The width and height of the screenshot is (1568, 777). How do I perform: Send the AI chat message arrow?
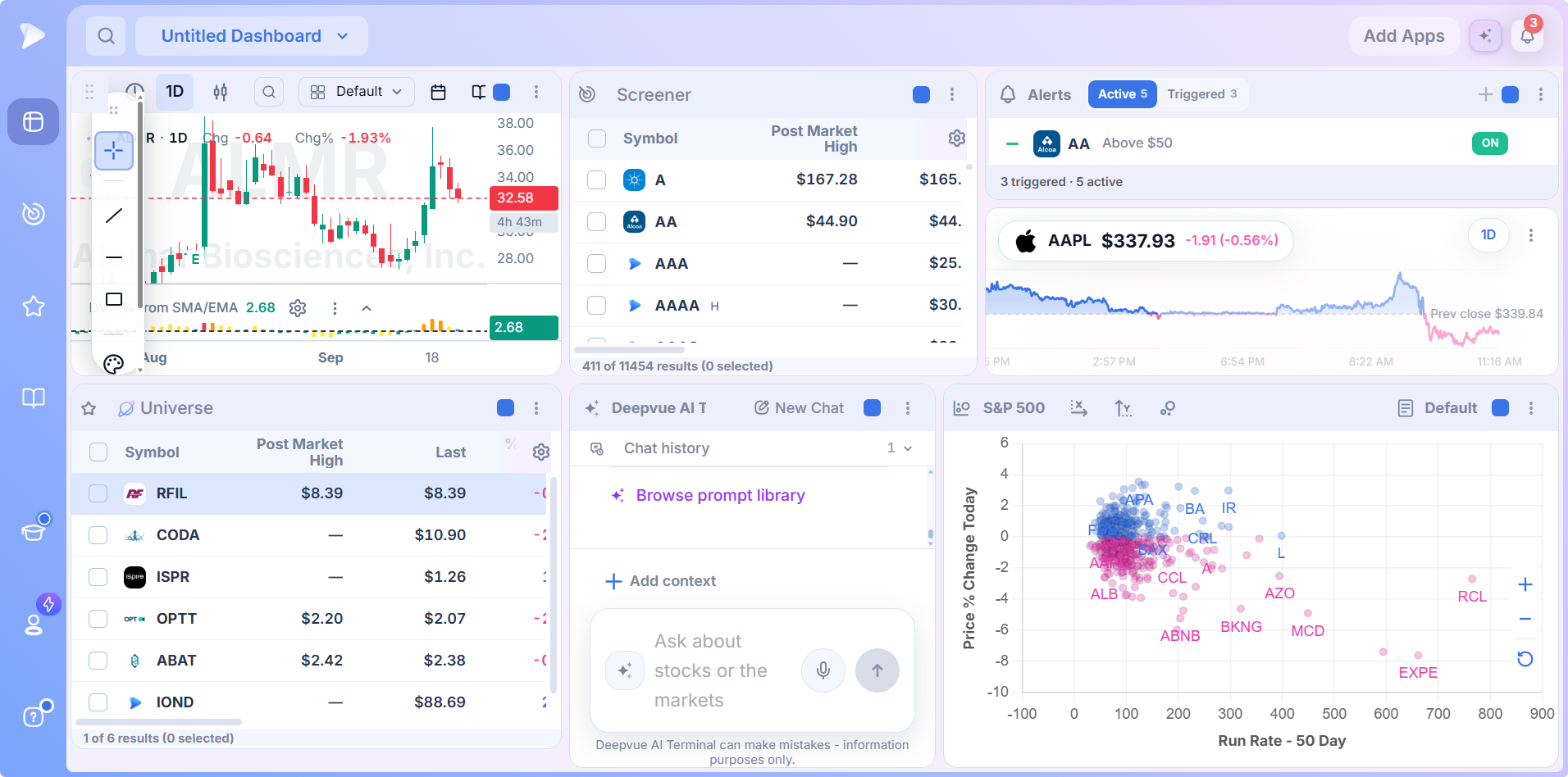click(877, 670)
